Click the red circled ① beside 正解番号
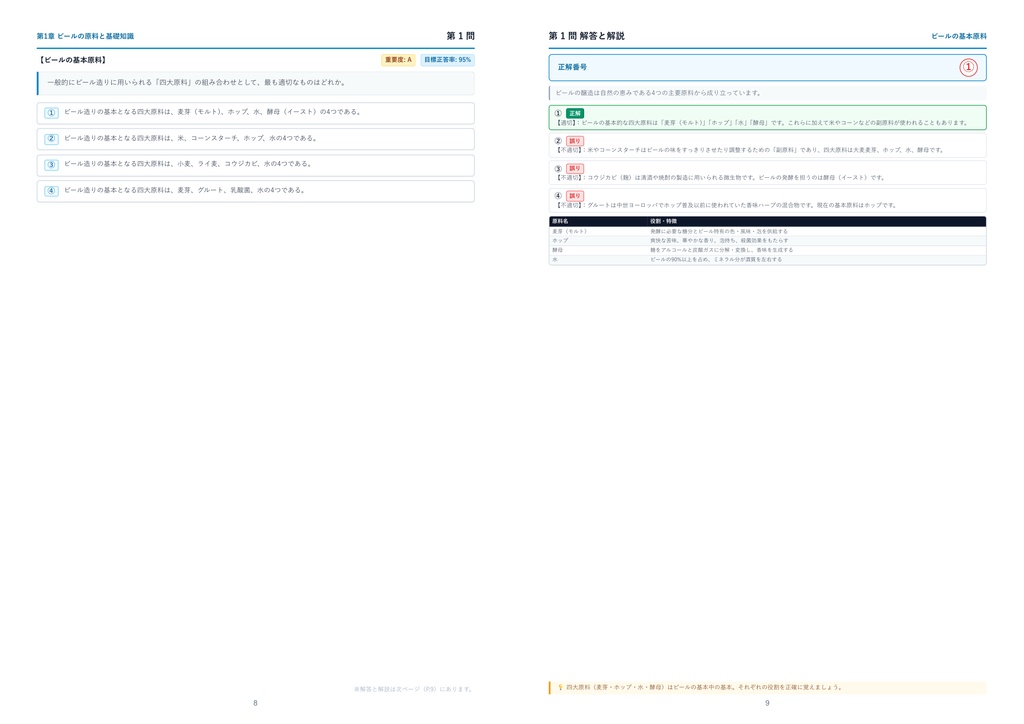The image size is (1024, 724). click(968, 67)
